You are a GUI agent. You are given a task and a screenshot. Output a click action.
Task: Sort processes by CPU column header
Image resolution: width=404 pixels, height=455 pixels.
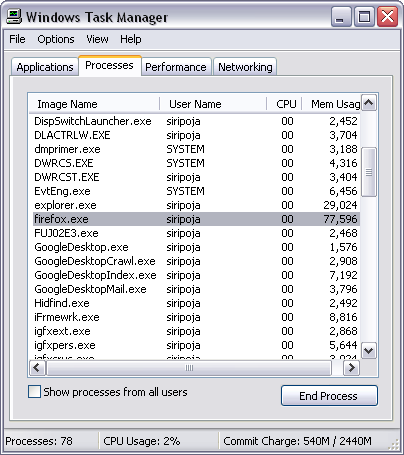(284, 104)
